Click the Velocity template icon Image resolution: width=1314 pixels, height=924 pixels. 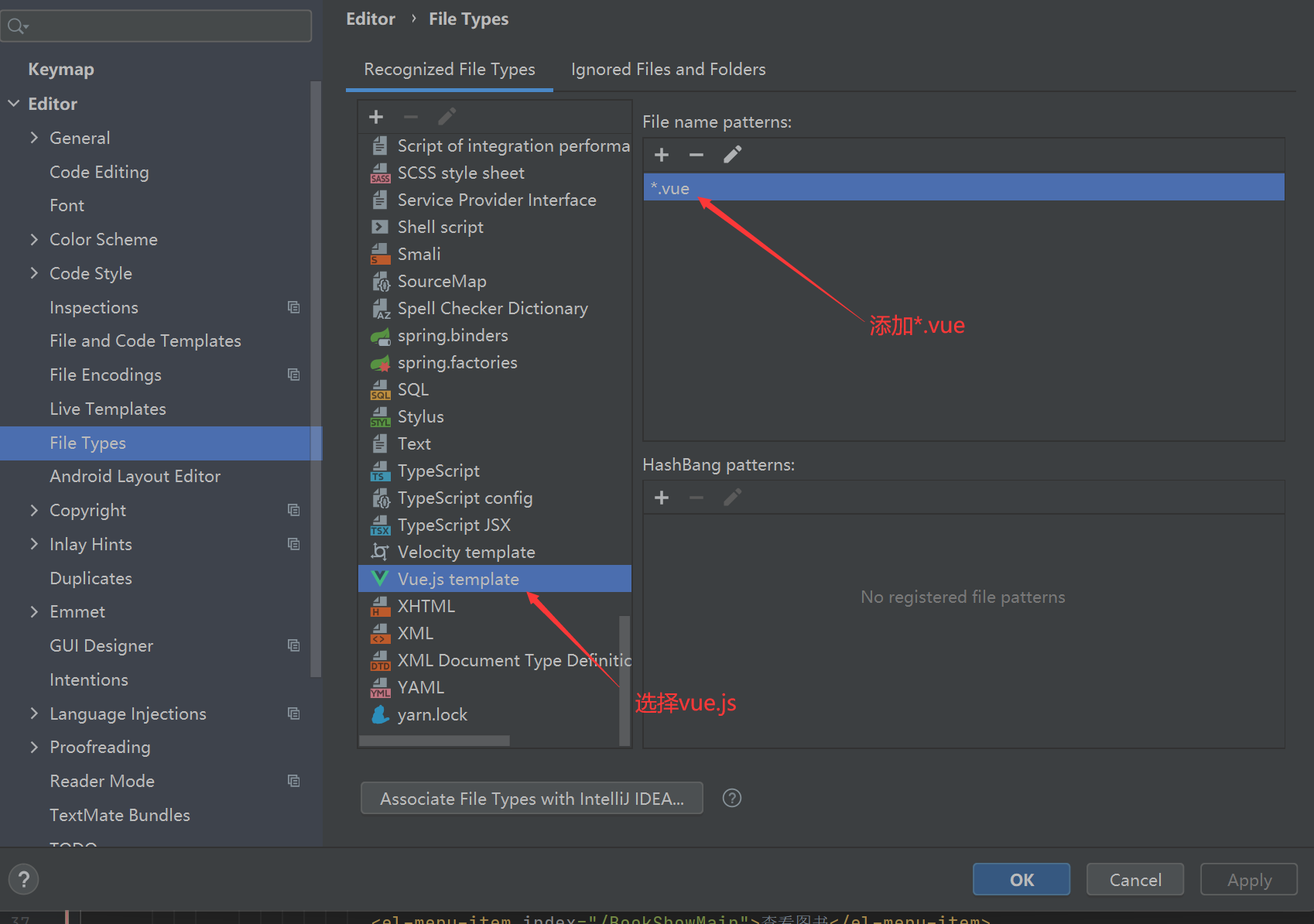coord(380,552)
